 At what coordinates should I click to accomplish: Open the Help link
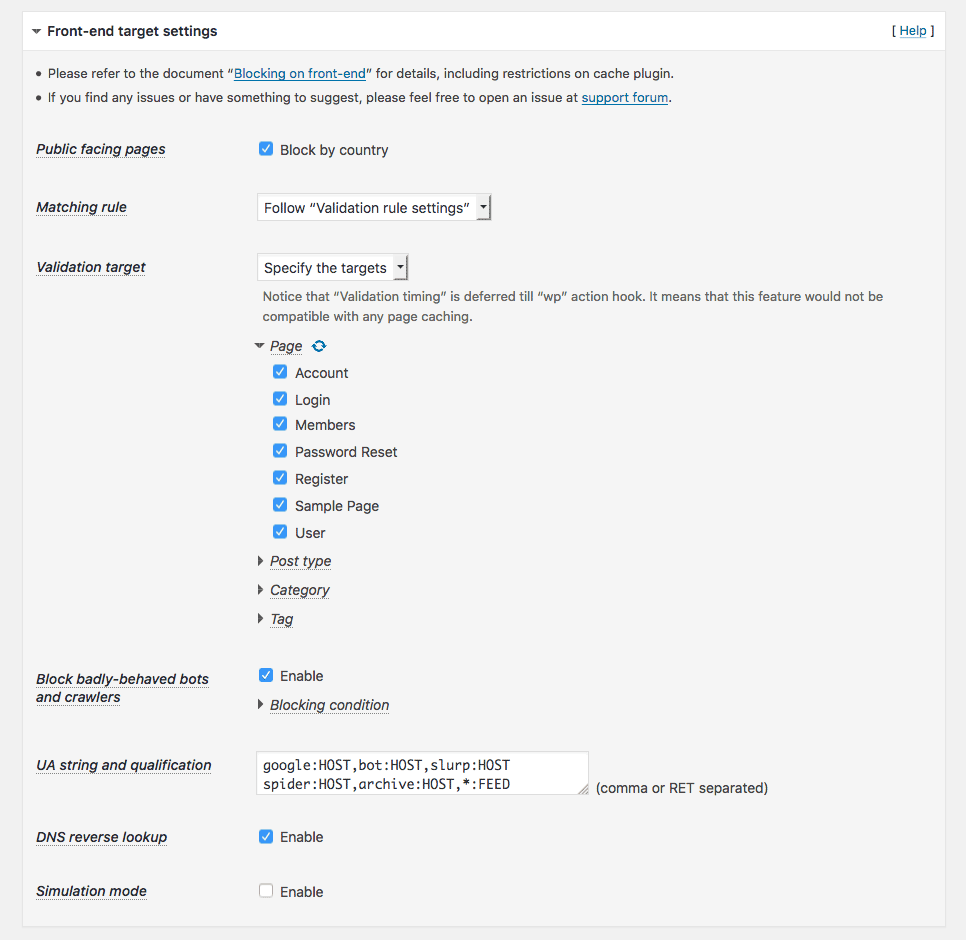(x=912, y=31)
